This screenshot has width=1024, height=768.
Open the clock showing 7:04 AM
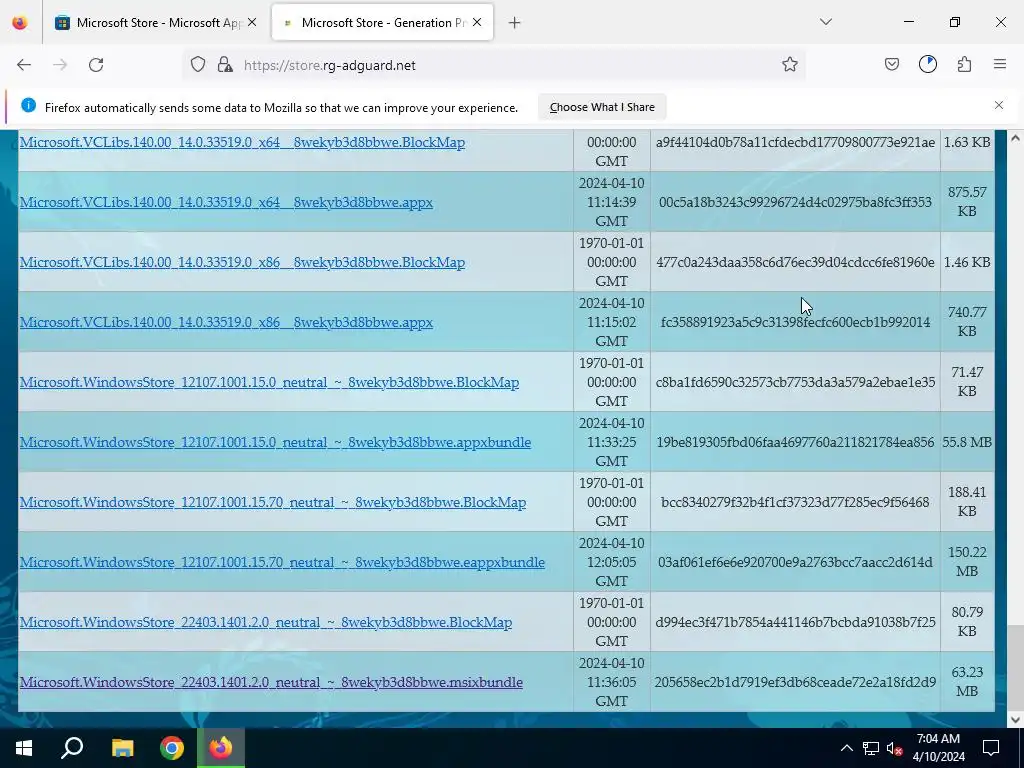[x=938, y=748]
